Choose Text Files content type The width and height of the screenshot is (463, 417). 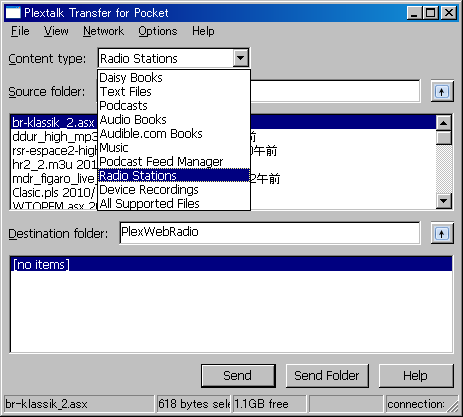point(174,92)
